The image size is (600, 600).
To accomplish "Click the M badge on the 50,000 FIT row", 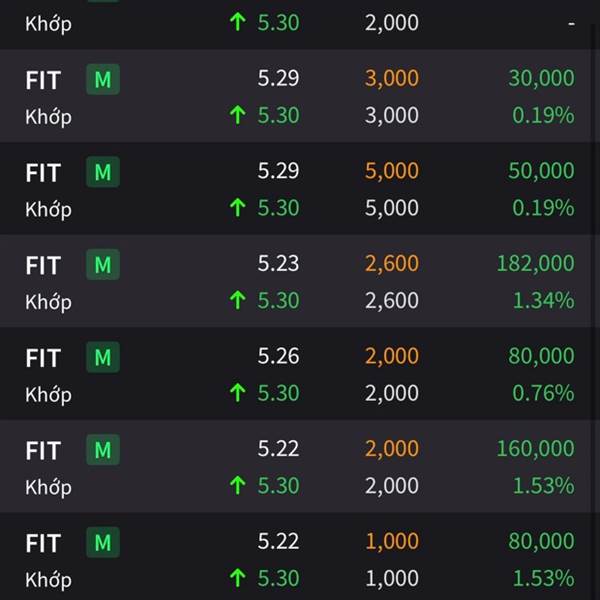I will [103, 172].
